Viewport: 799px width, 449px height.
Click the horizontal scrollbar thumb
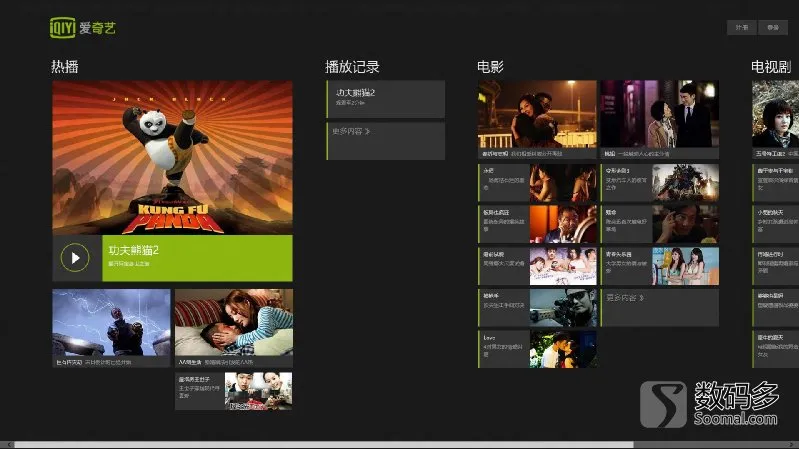324,445
